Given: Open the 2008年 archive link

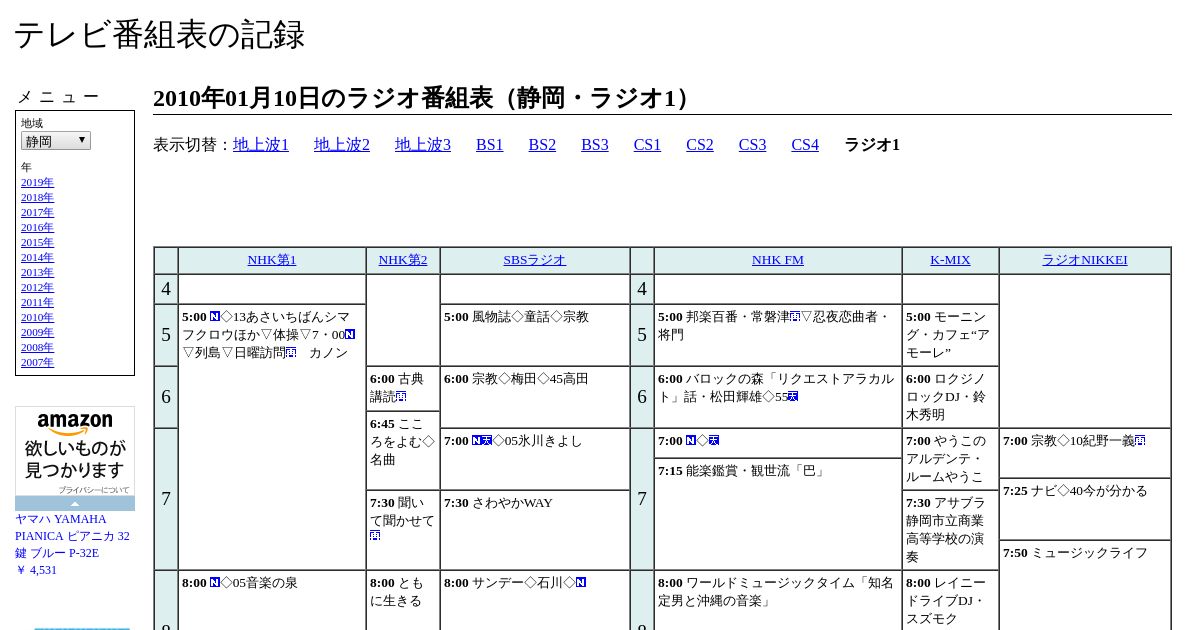Looking at the screenshot, I should point(37,347).
